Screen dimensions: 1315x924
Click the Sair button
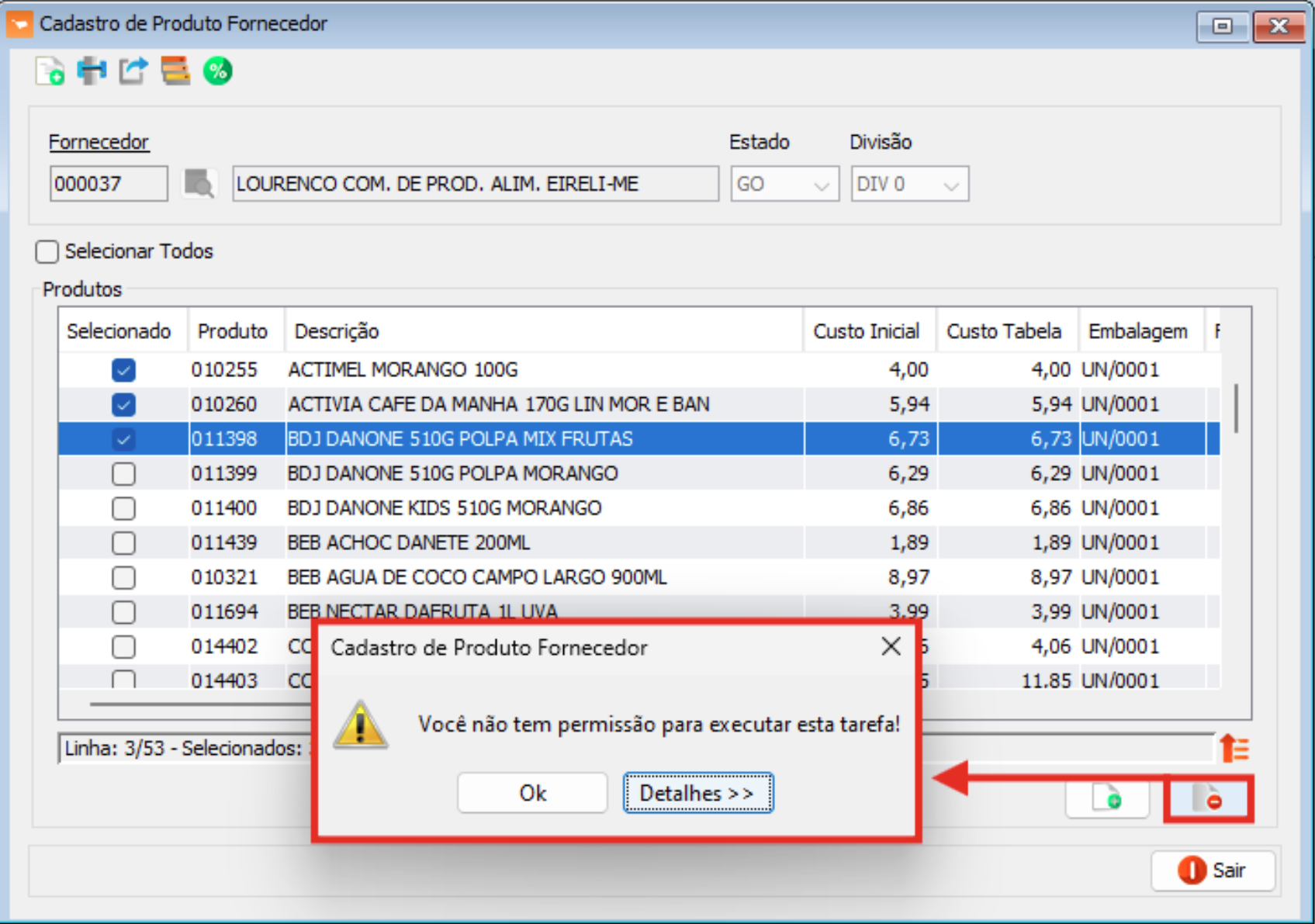point(1213,870)
